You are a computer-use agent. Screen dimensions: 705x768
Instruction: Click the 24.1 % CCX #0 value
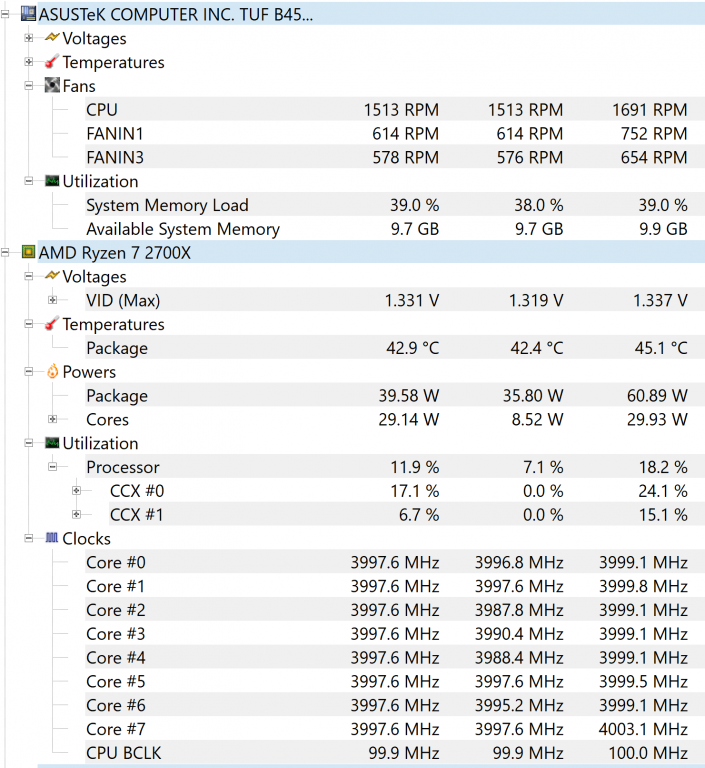tap(663, 491)
